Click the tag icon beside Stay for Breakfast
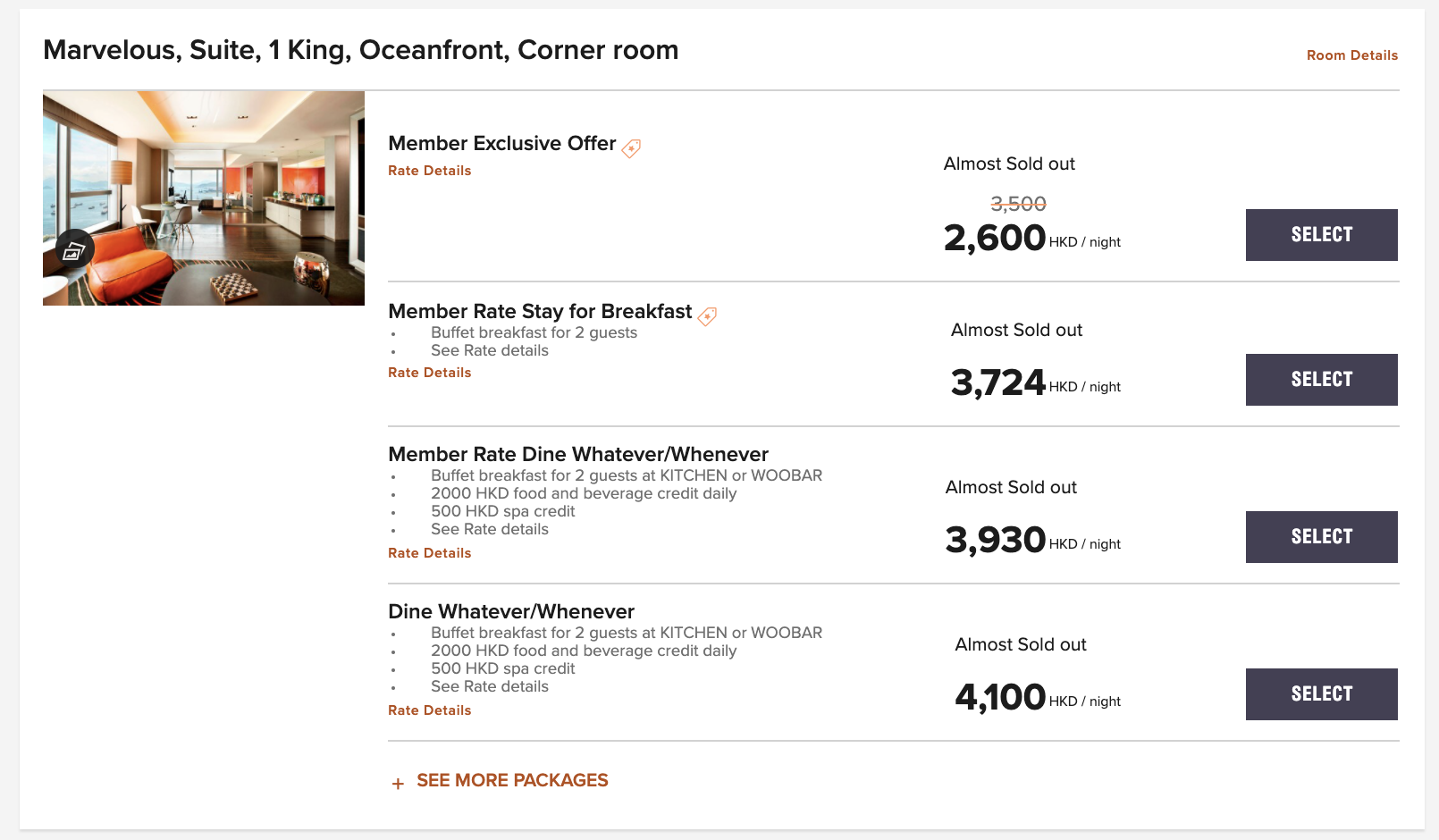Image resolution: width=1439 pixels, height=840 pixels. point(707,316)
